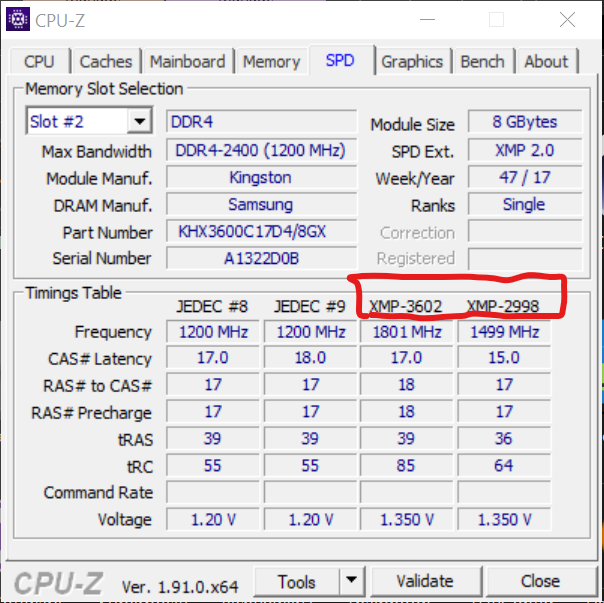Click the 36 tRAS cell
The height and width of the screenshot is (603, 604).
click(x=504, y=438)
